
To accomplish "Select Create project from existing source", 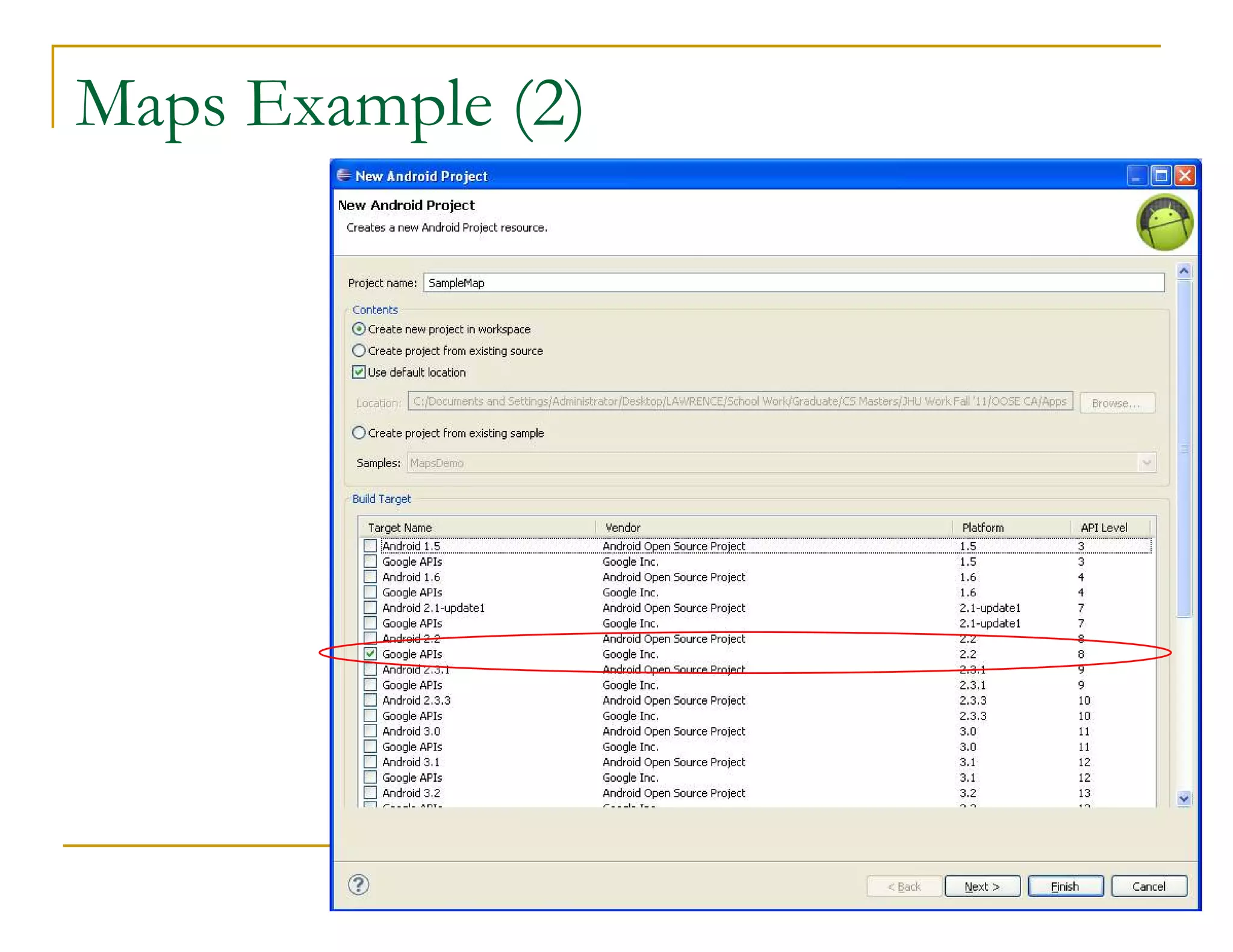I will (x=359, y=351).
